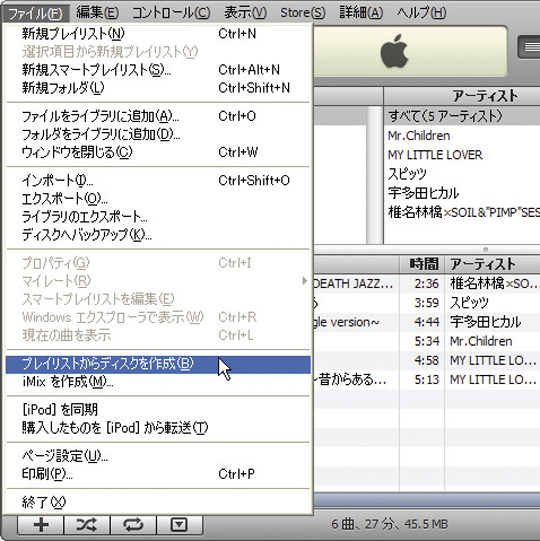Select 椎名林檎×SOIL&"PIMP"SES in artist browser
The width and height of the screenshot is (540, 541).
[462, 212]
